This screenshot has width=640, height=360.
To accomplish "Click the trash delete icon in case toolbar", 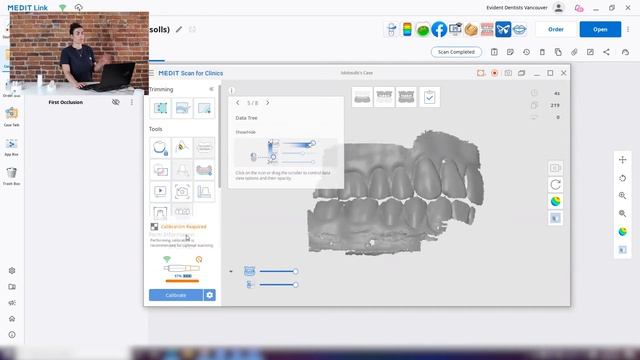I will pyautogui.click(x=542, y=52).
